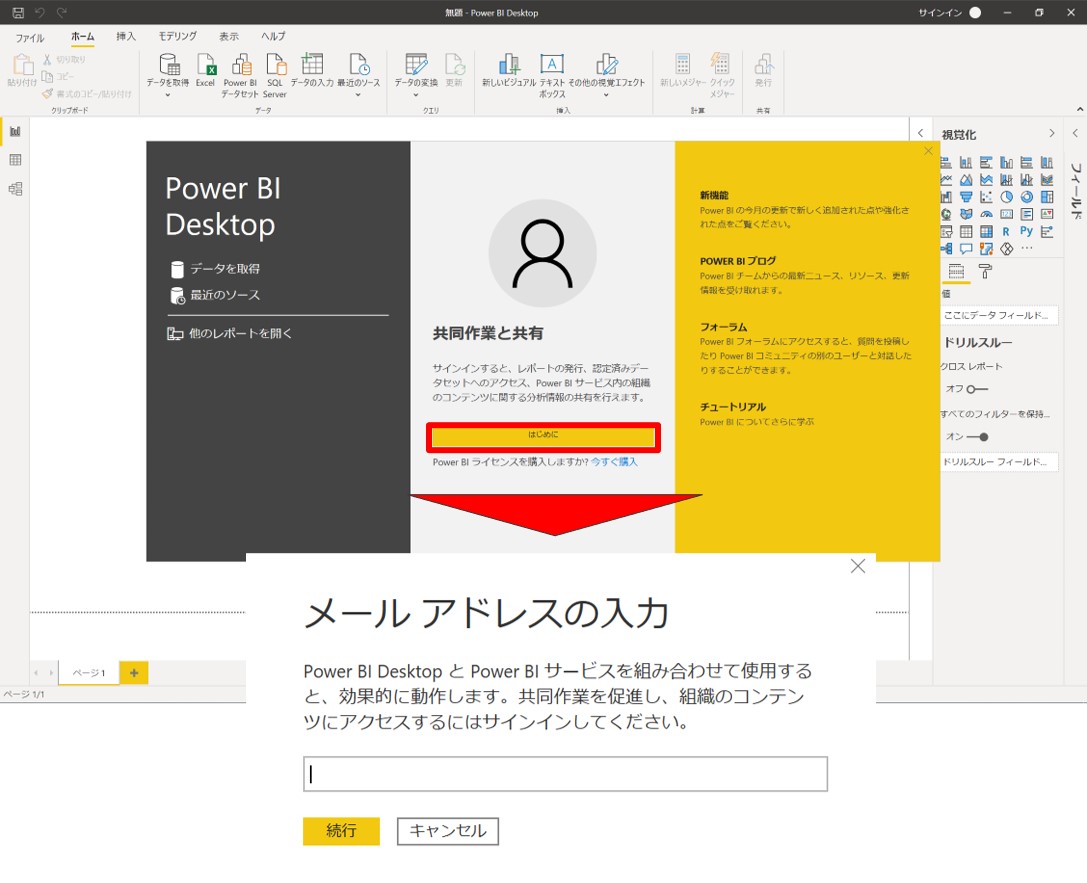Switch to Data view in left sidebar

coord(15,160)
